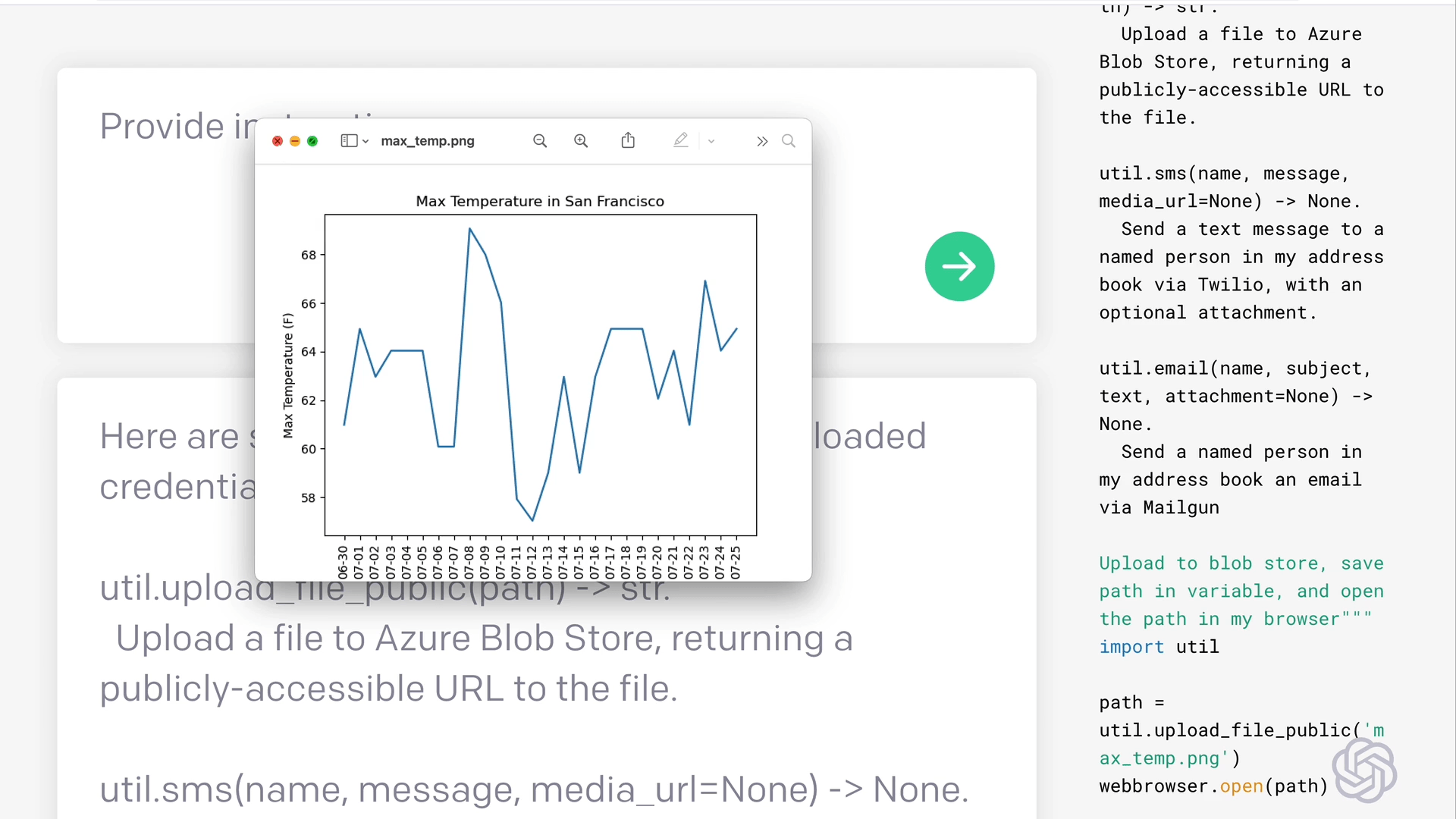
Task: Open the Markup options dropdown arrow
Action: pyautogui.click(x=711, y=141)
